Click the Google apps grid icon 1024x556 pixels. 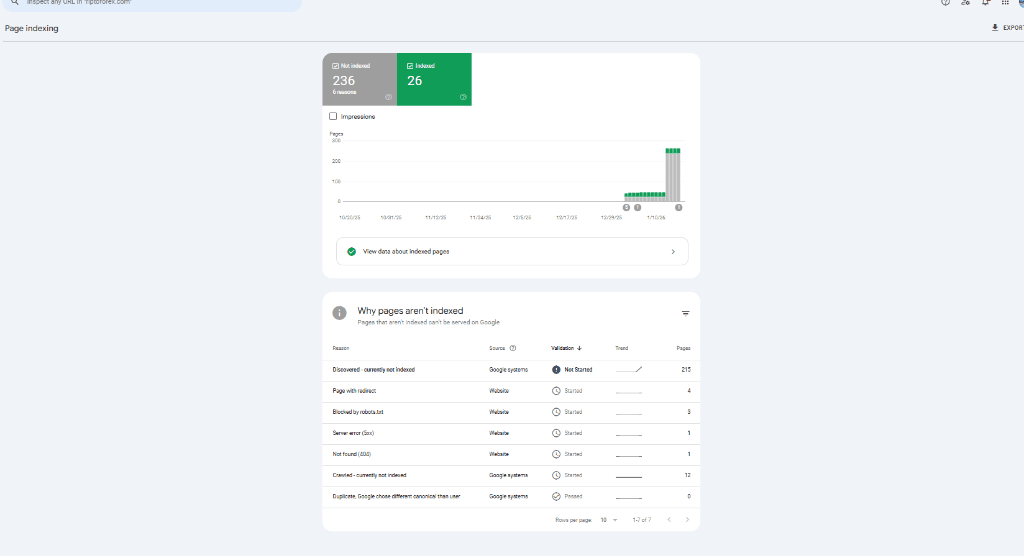1005,3
